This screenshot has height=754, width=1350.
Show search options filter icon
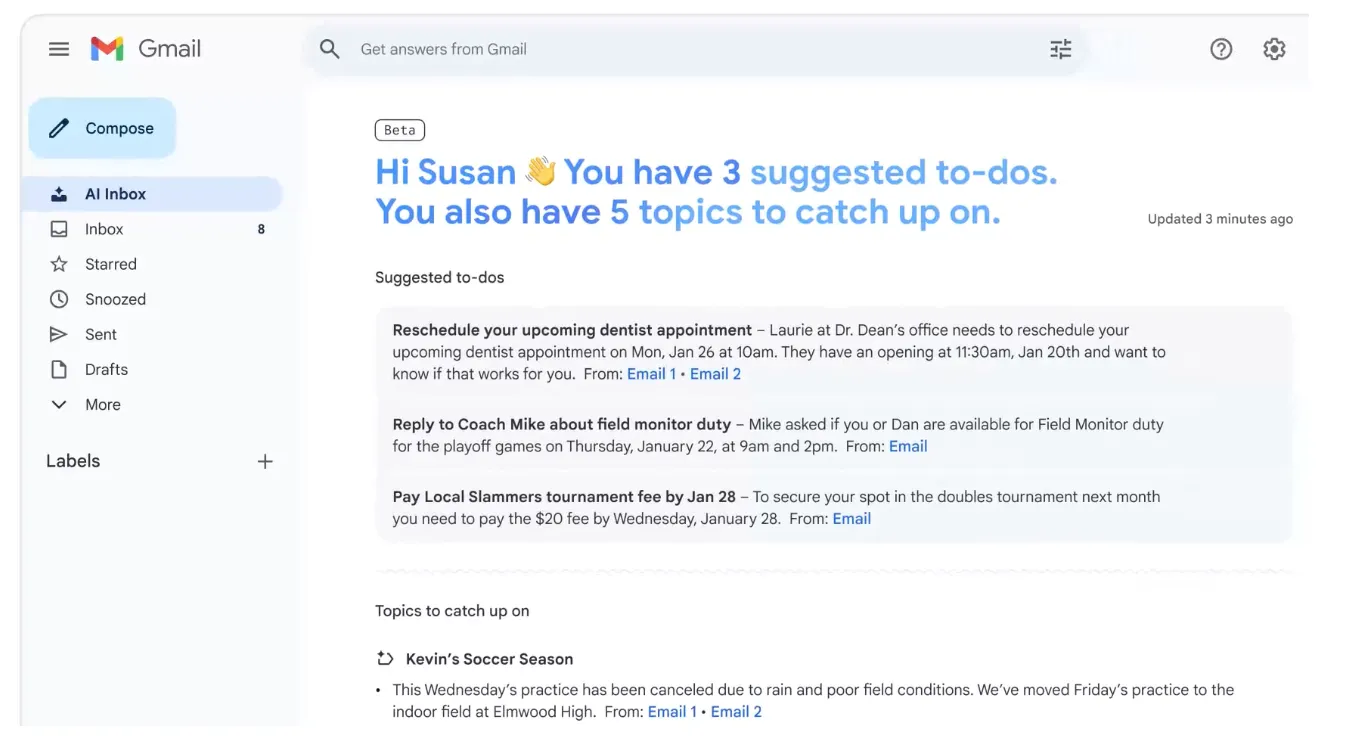pos(1061,49)
